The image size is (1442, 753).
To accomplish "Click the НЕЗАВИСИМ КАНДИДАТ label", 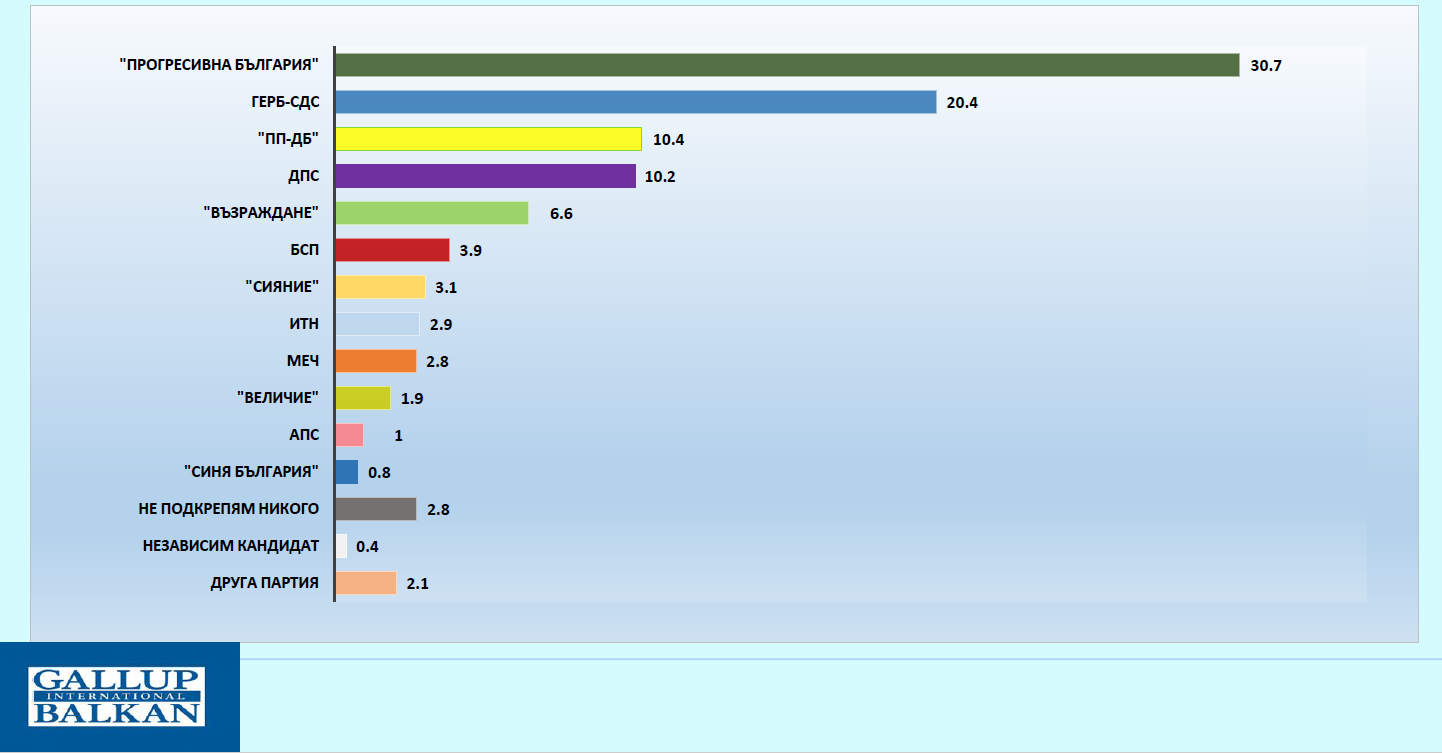I will (230, 546).
